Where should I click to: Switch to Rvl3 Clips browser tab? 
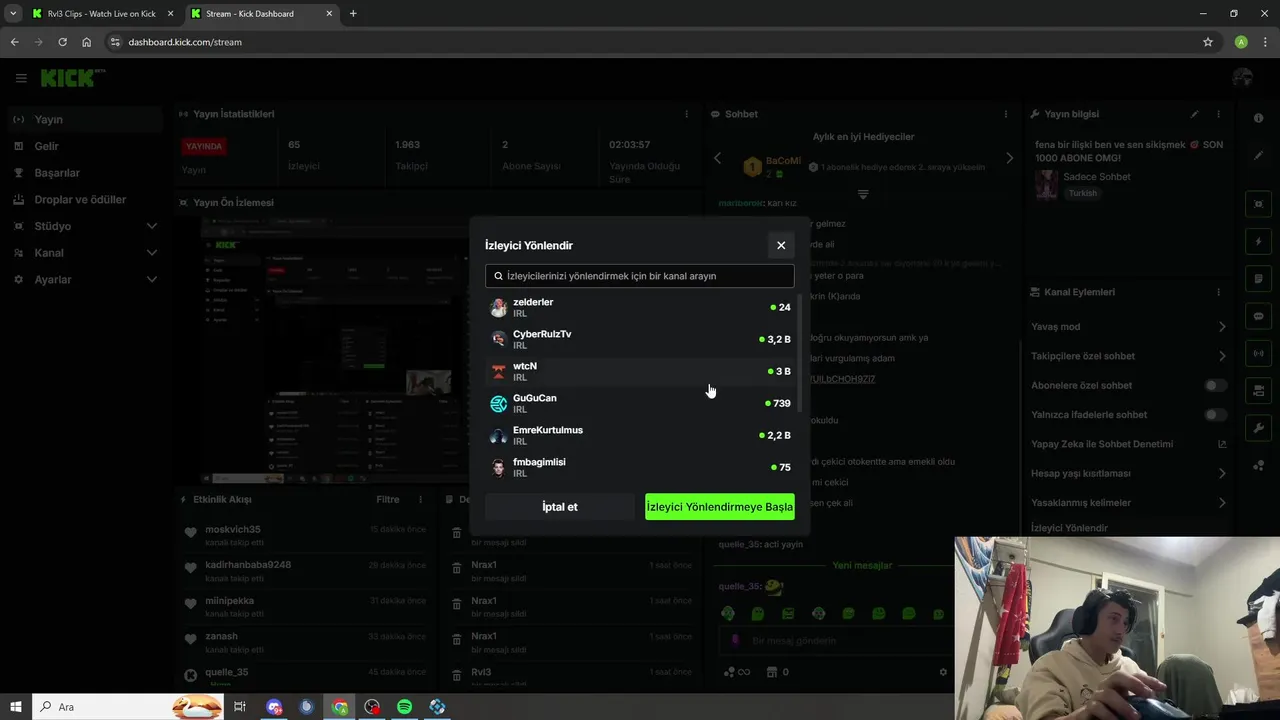[102, 14]
